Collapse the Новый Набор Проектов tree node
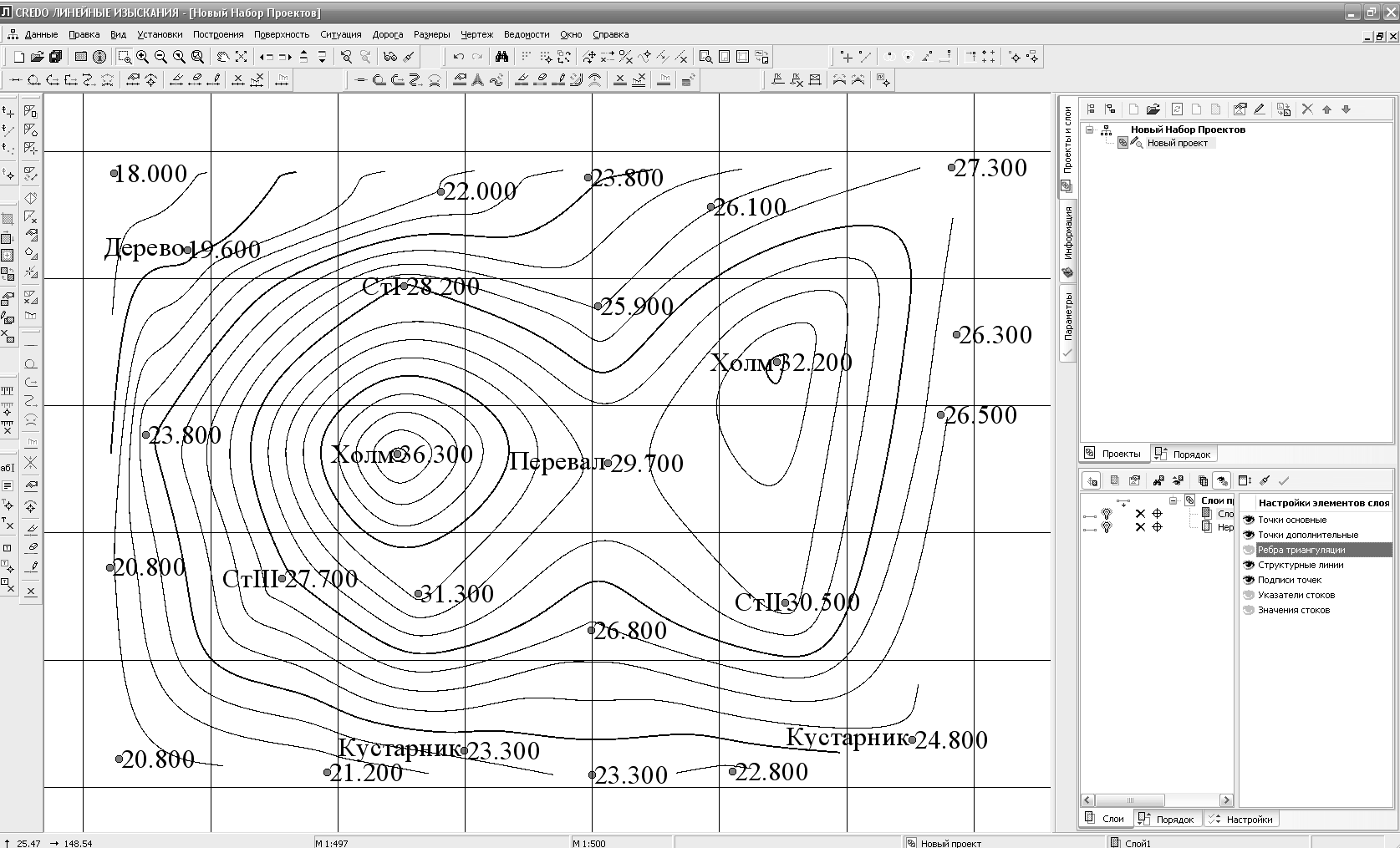 tap(1089, 129)
